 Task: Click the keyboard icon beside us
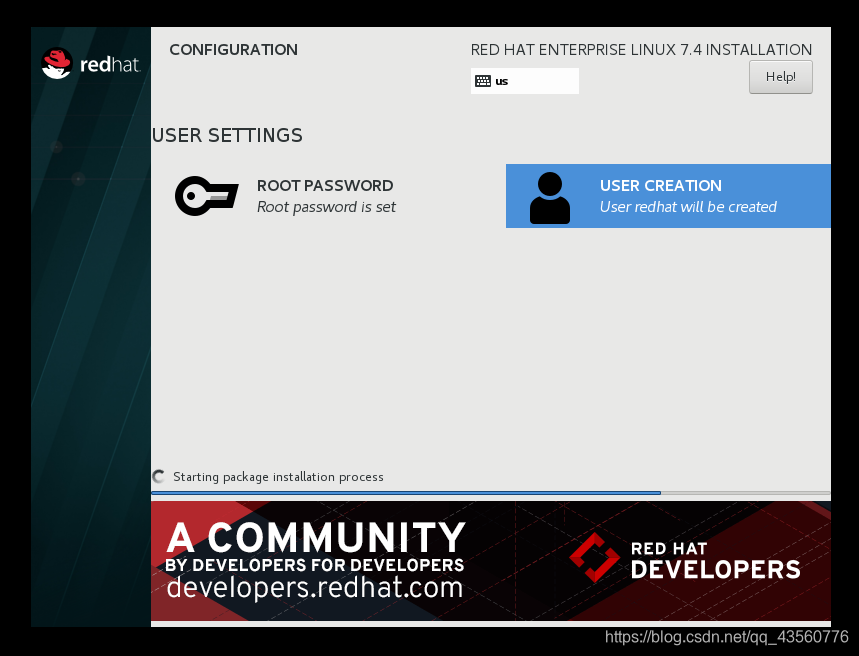483,81
